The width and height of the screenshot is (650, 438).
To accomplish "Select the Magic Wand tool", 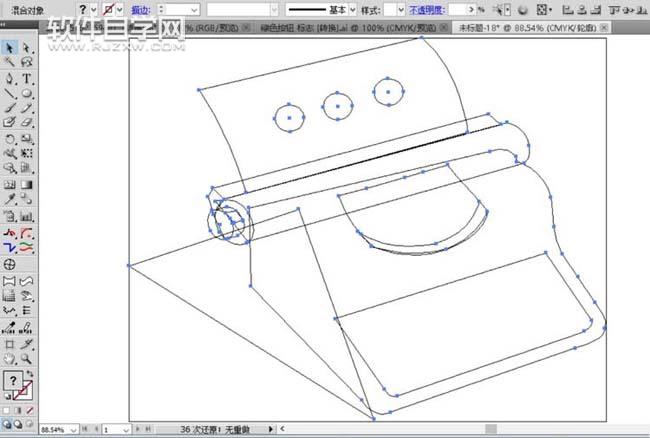I will (9, 62).
